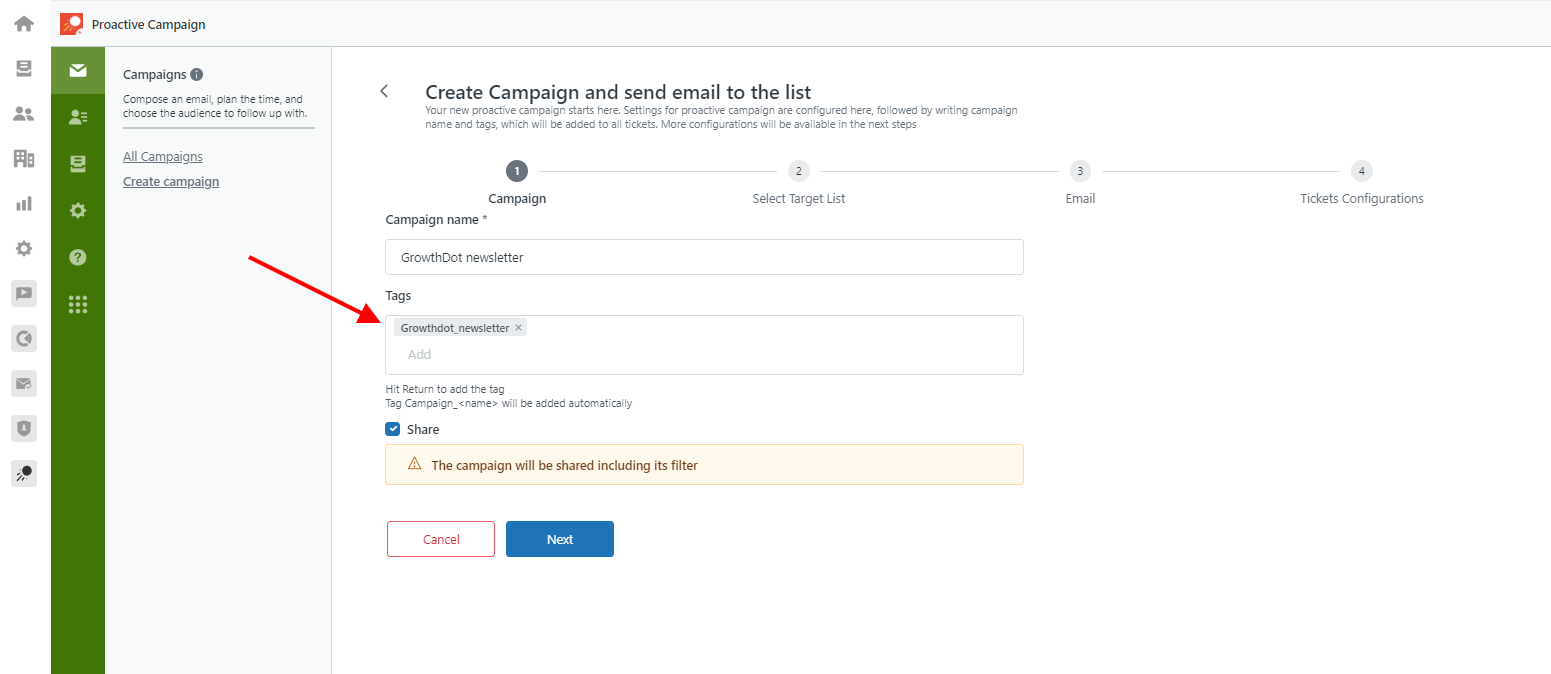Open the Admin gear icon in the gray sidebar
This screenshot has width=1551, height=674.
tap(24, 248)
